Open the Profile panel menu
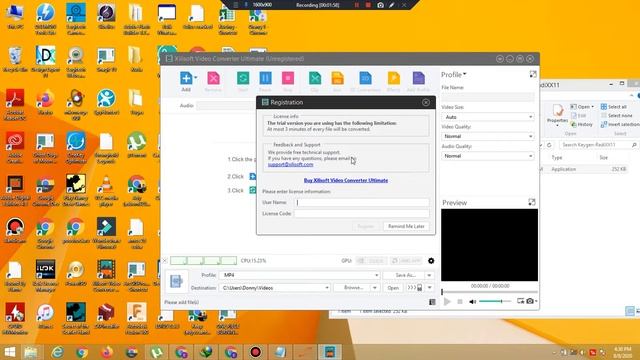The height and width of the screenshot is (360, 640). (453, 75)
